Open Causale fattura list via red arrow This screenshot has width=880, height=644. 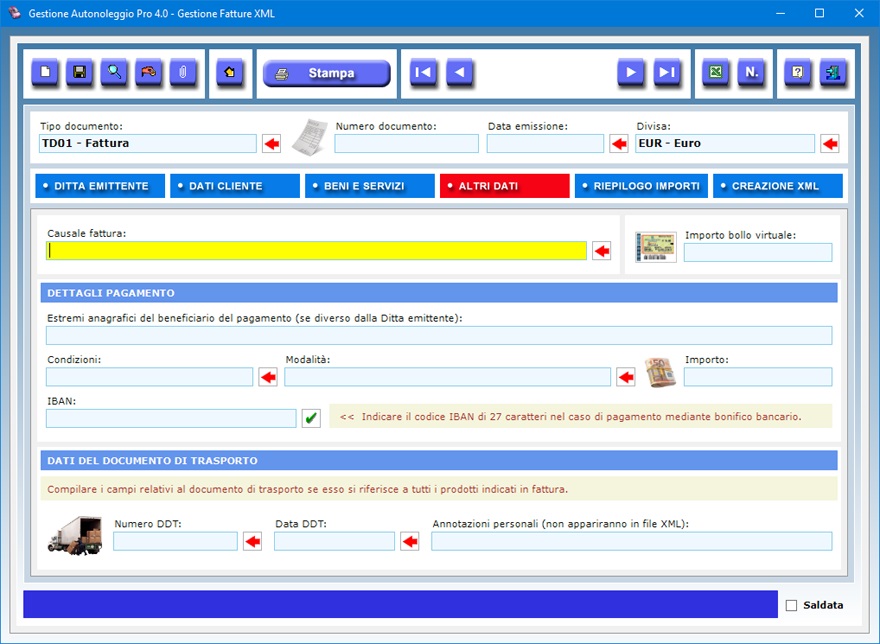click(602, 251)
